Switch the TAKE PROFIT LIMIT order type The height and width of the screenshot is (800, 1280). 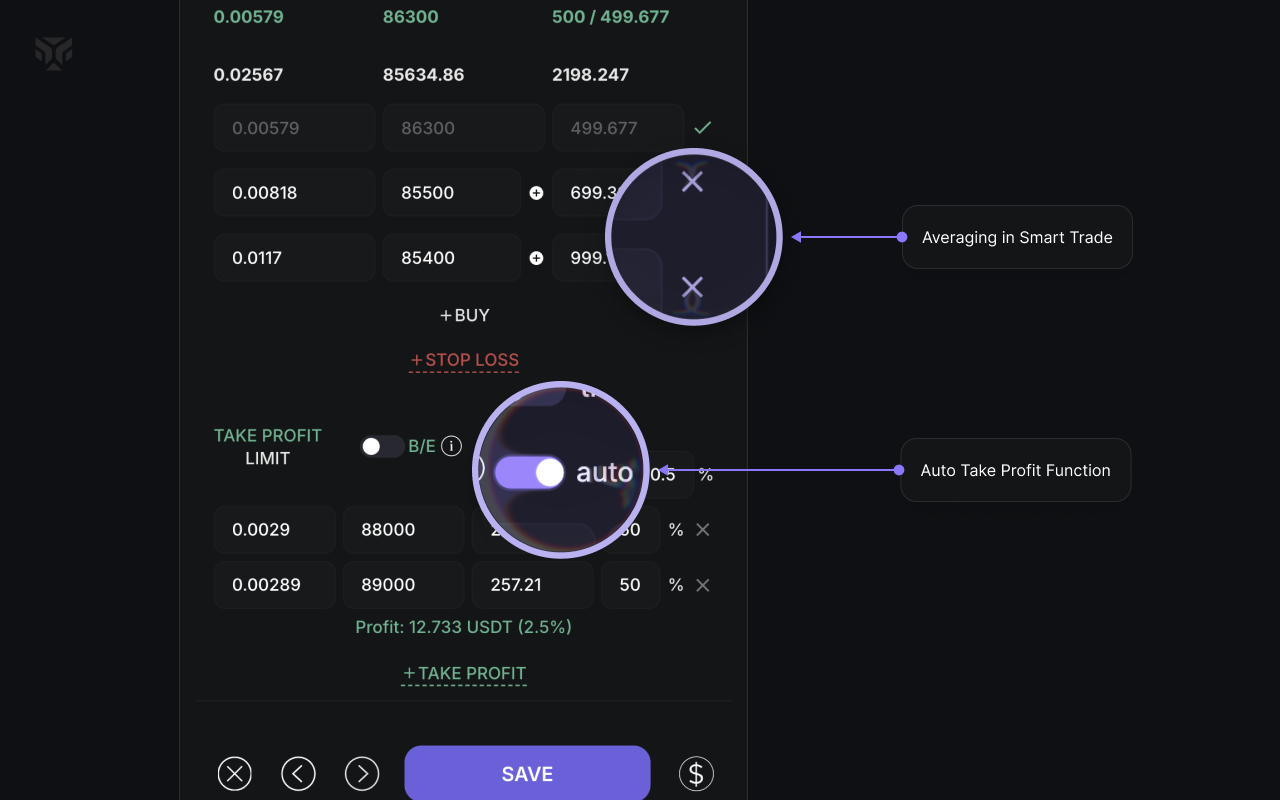click(267, 458)
